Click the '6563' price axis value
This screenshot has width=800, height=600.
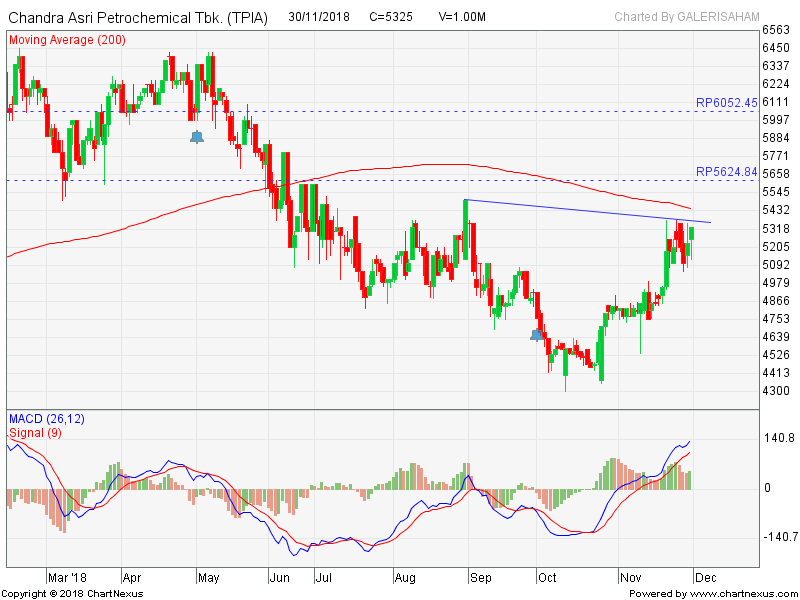[776, 30]
